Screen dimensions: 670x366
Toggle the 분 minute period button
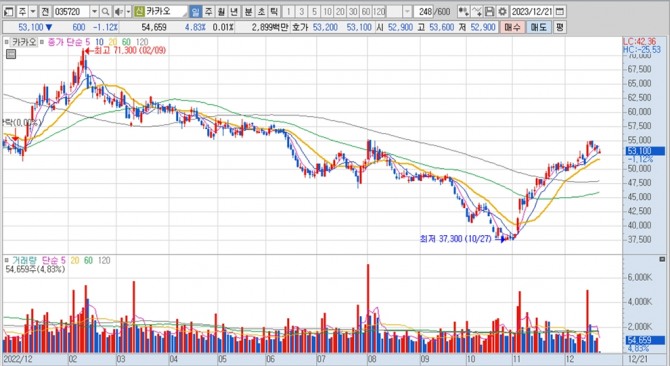[248, 12]
